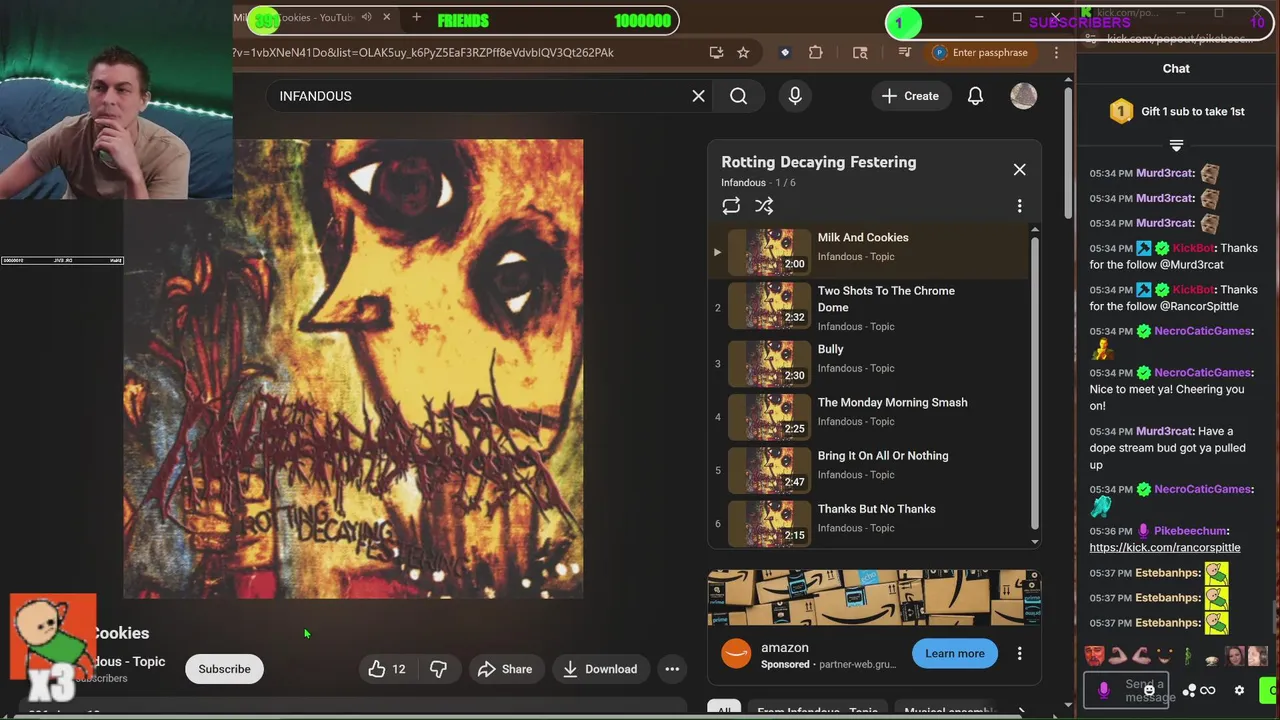Start voice search with the microphone

(x=795, y=96)
